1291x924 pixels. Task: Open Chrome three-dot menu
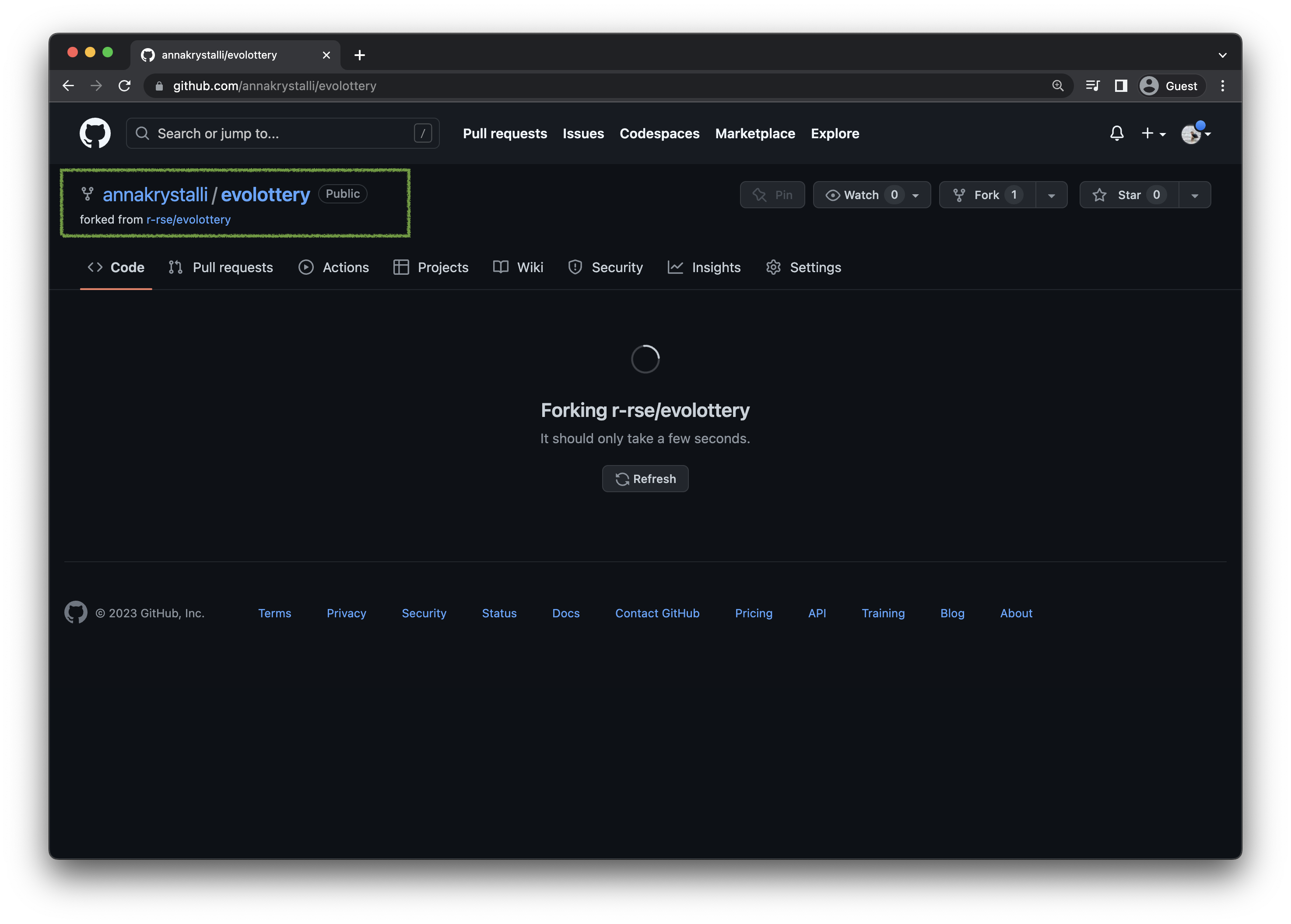(x=1222, y=86)
